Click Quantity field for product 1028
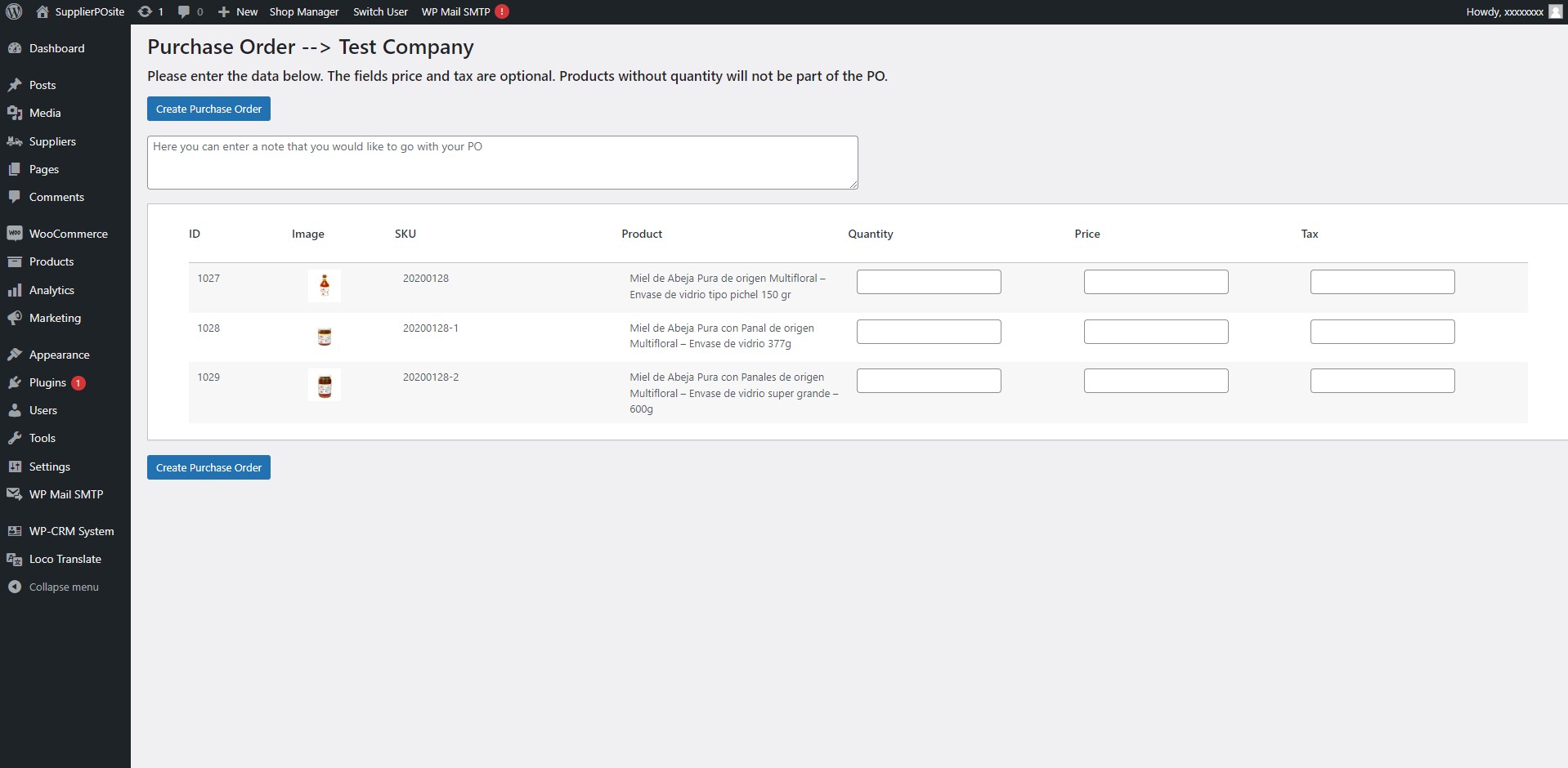 tap(929, 332)
